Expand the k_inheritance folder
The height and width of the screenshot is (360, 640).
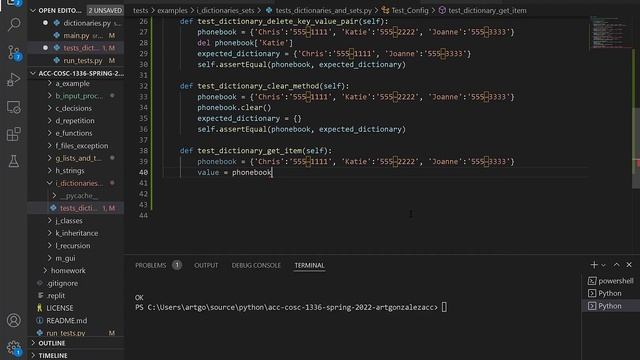(x=76, y=233)
